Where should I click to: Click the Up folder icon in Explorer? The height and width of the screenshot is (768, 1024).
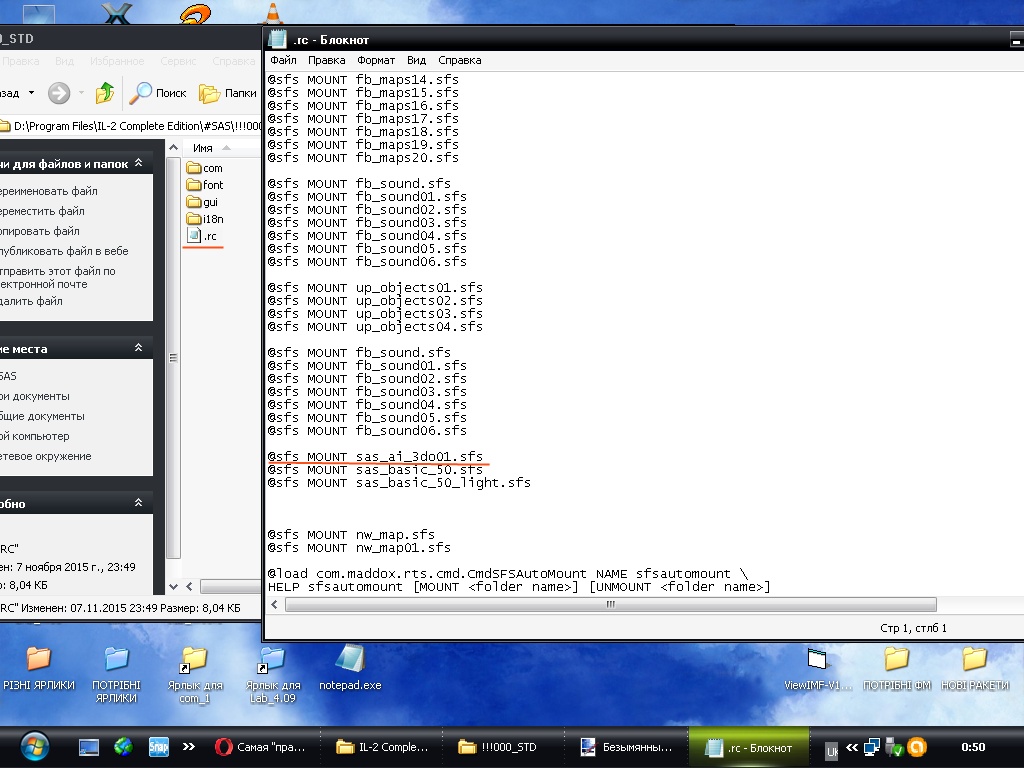pos(104,93)
